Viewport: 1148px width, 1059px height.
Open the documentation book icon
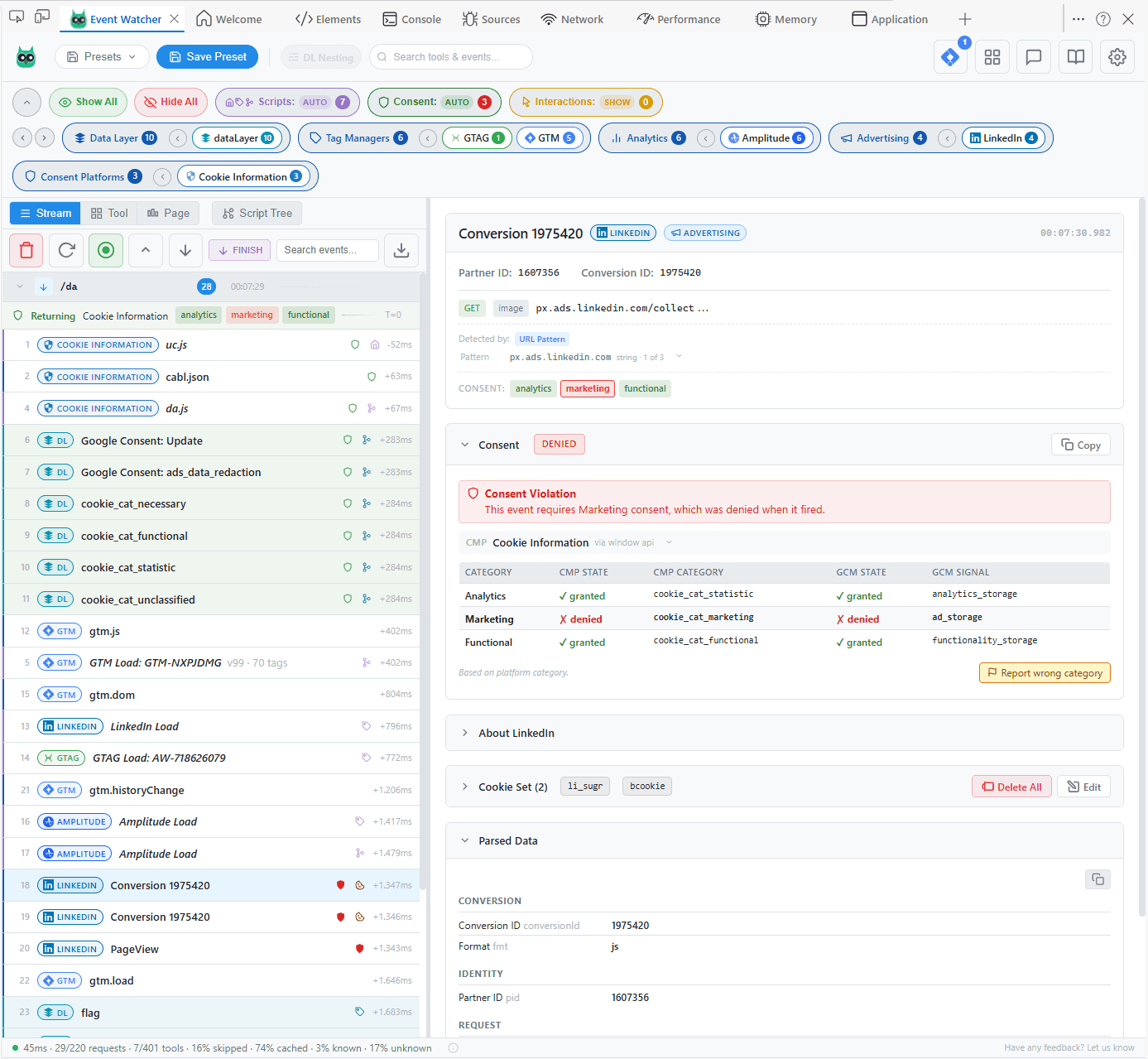[1075, 56]
